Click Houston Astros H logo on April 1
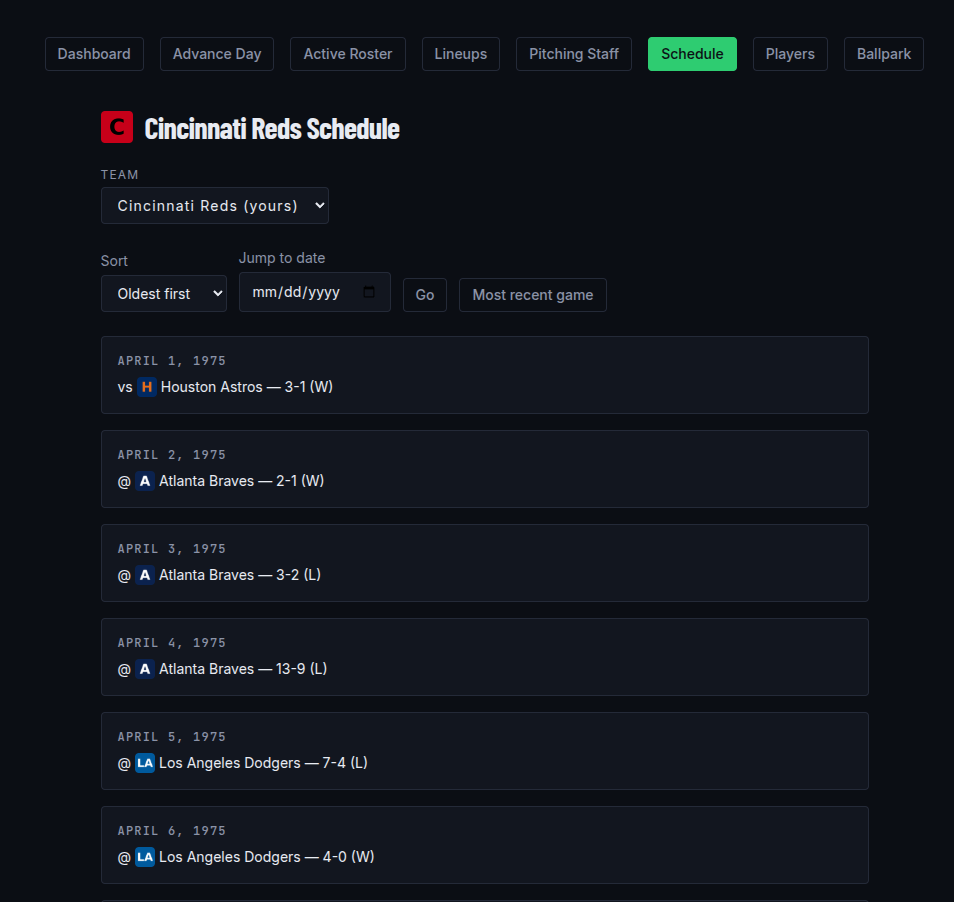 147,387
